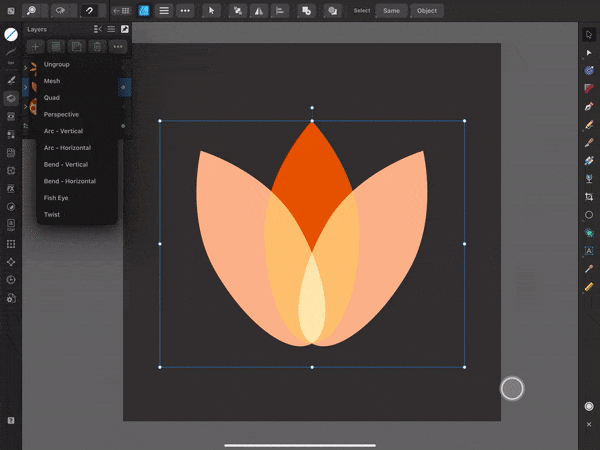
Task: Open the Layers studio icon in sidebar
Action: 11,98
